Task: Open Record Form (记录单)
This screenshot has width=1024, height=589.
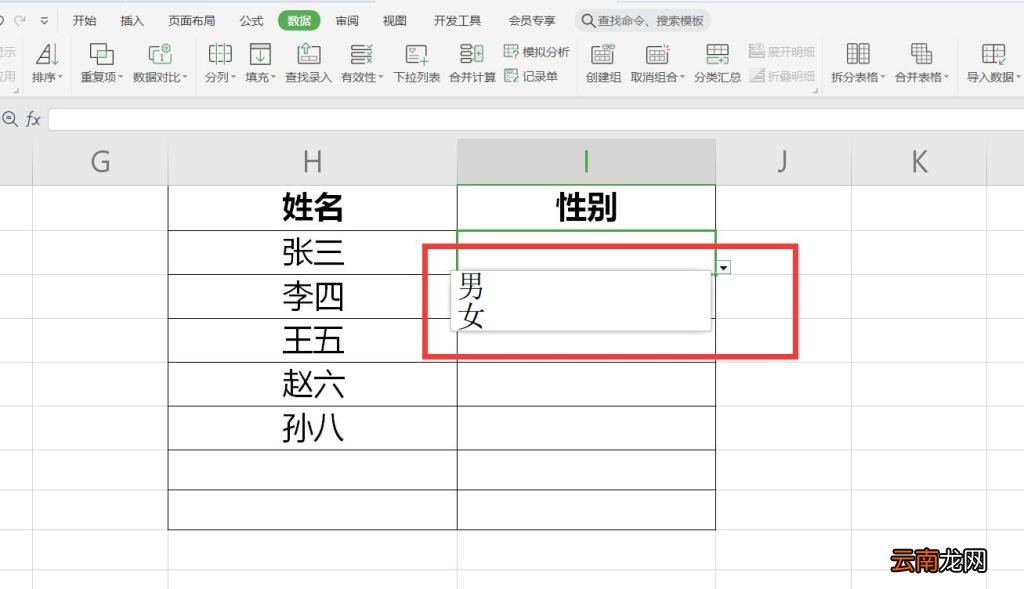Action: [x=531, y=76]
